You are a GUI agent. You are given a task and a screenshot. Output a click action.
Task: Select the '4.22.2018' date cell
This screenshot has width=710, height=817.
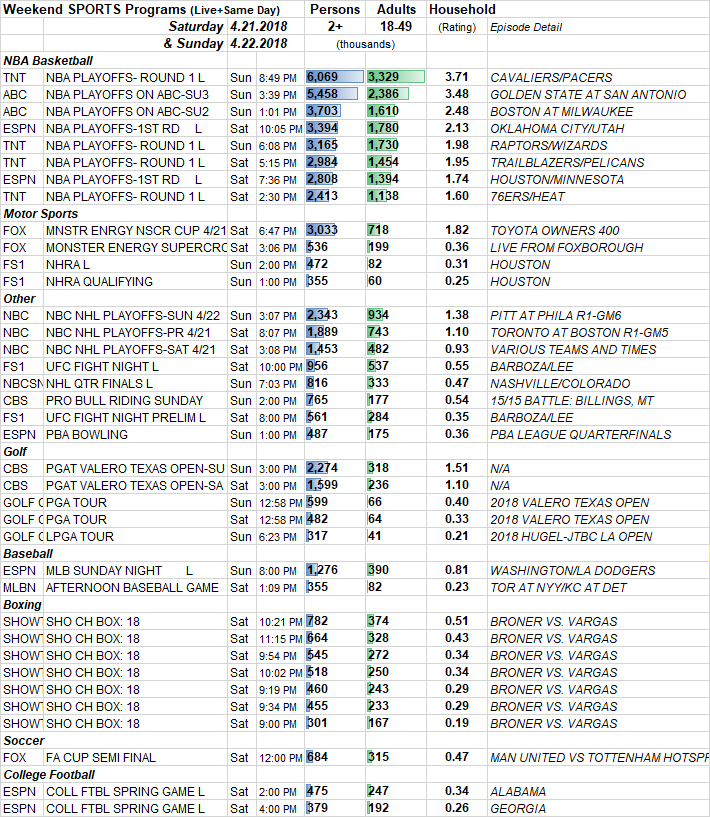[259, 43]
